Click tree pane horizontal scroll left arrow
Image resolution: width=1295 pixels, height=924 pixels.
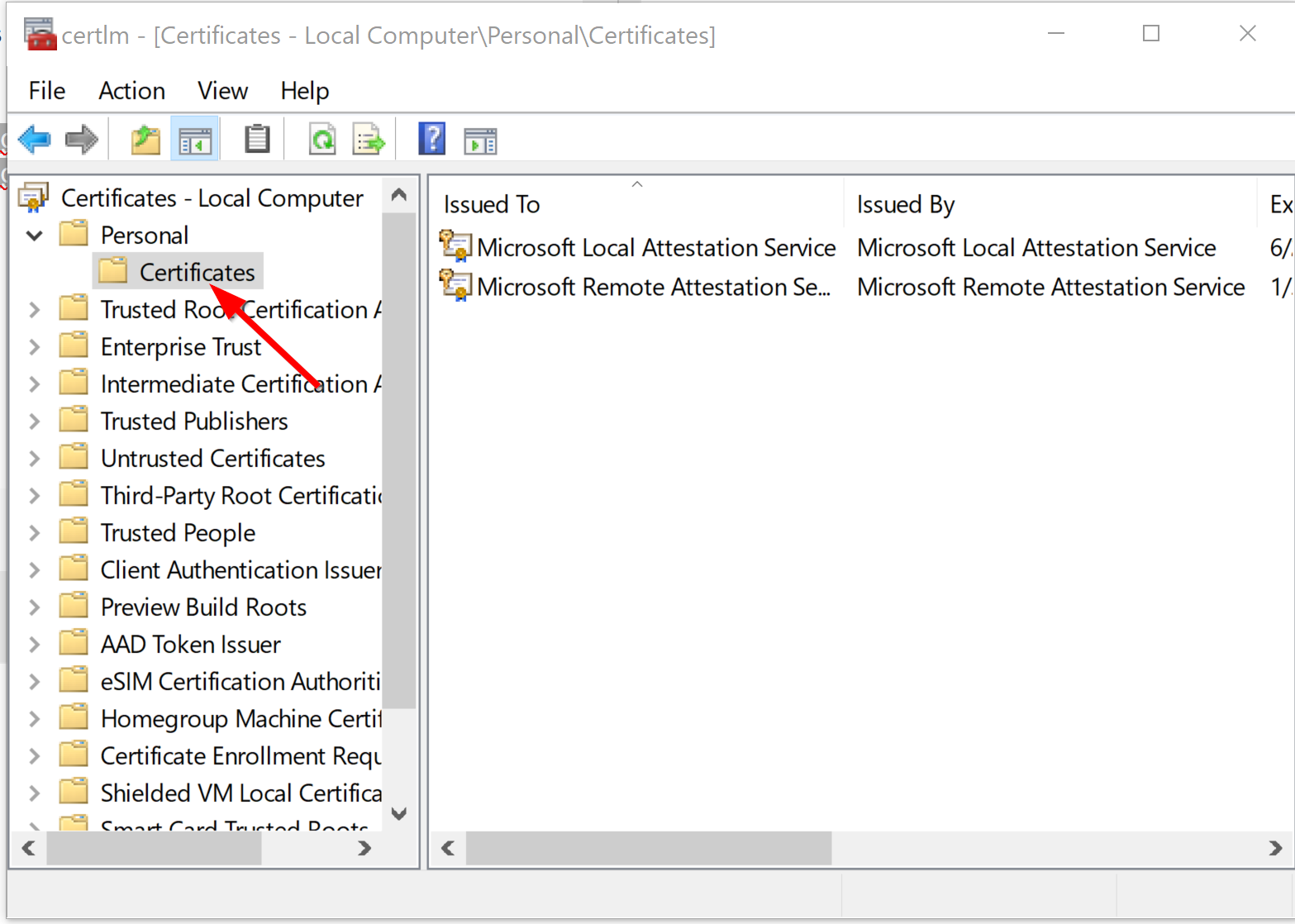(x=28, y=848)
